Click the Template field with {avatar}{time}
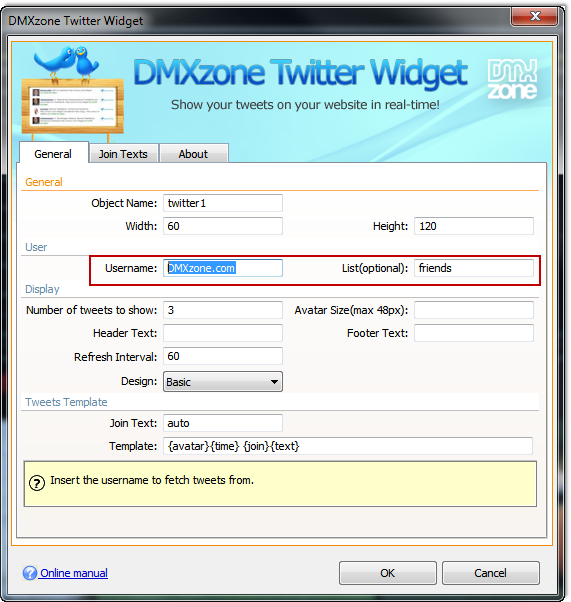 (348, 446)
